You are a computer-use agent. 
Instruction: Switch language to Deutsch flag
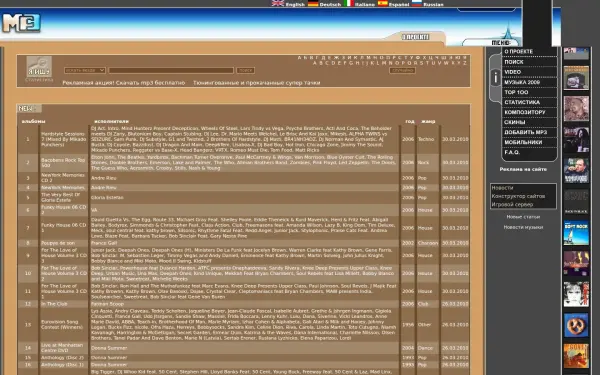coord(313,3)
